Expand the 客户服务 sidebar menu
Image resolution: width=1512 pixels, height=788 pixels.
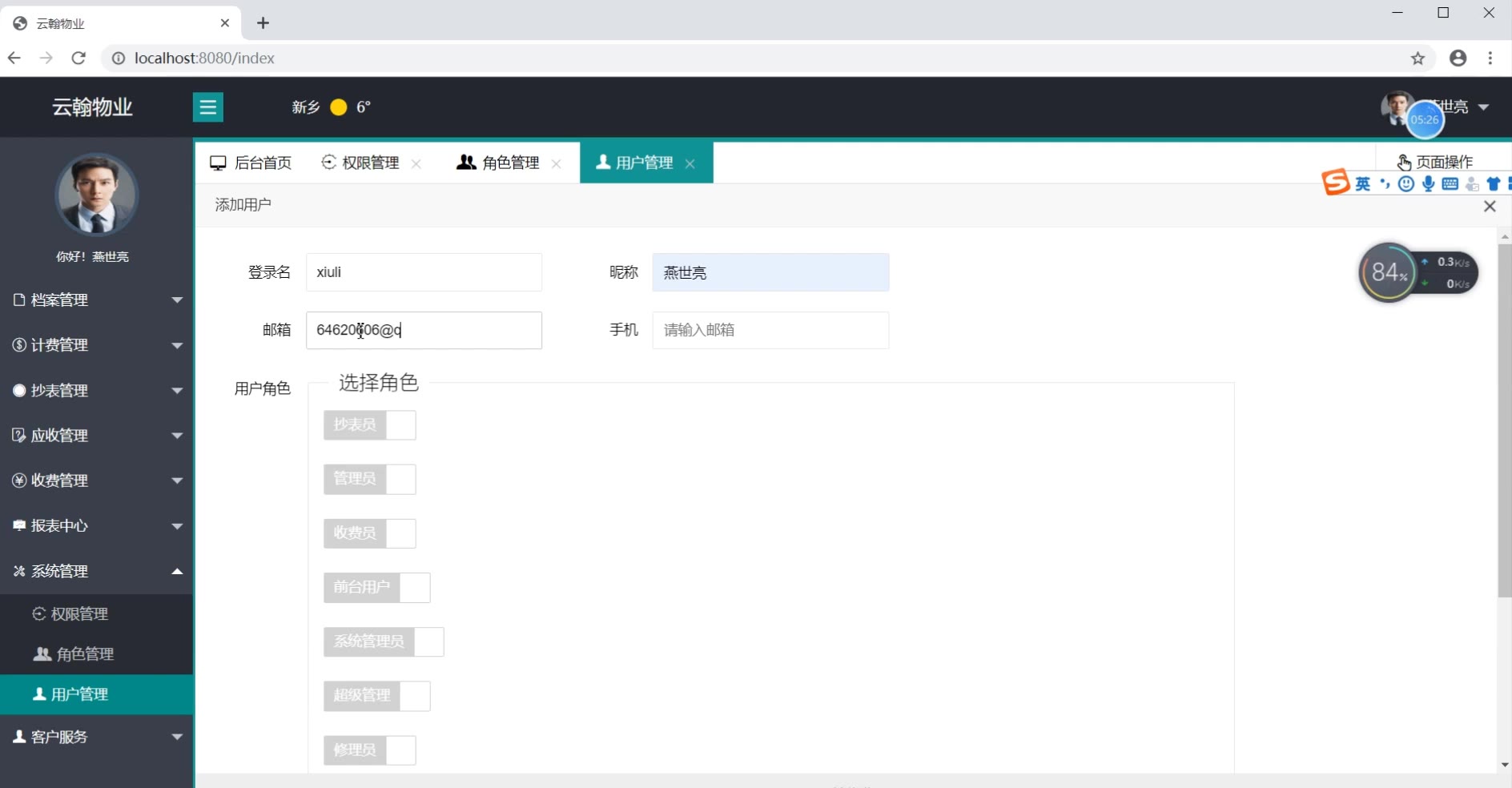(x=97, y=737)
